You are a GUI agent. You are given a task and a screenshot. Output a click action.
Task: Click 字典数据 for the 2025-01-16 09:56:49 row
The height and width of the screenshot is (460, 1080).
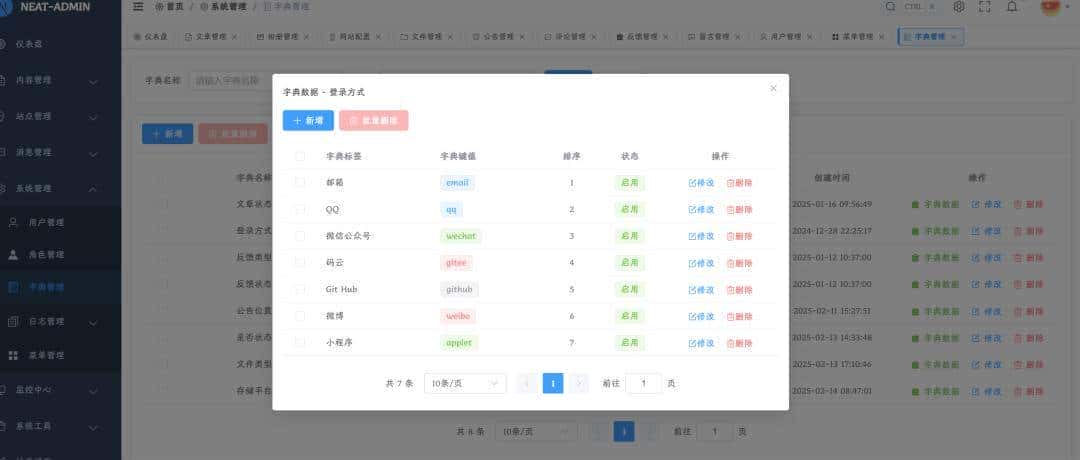pyautogui.click(x=935, y=205)
